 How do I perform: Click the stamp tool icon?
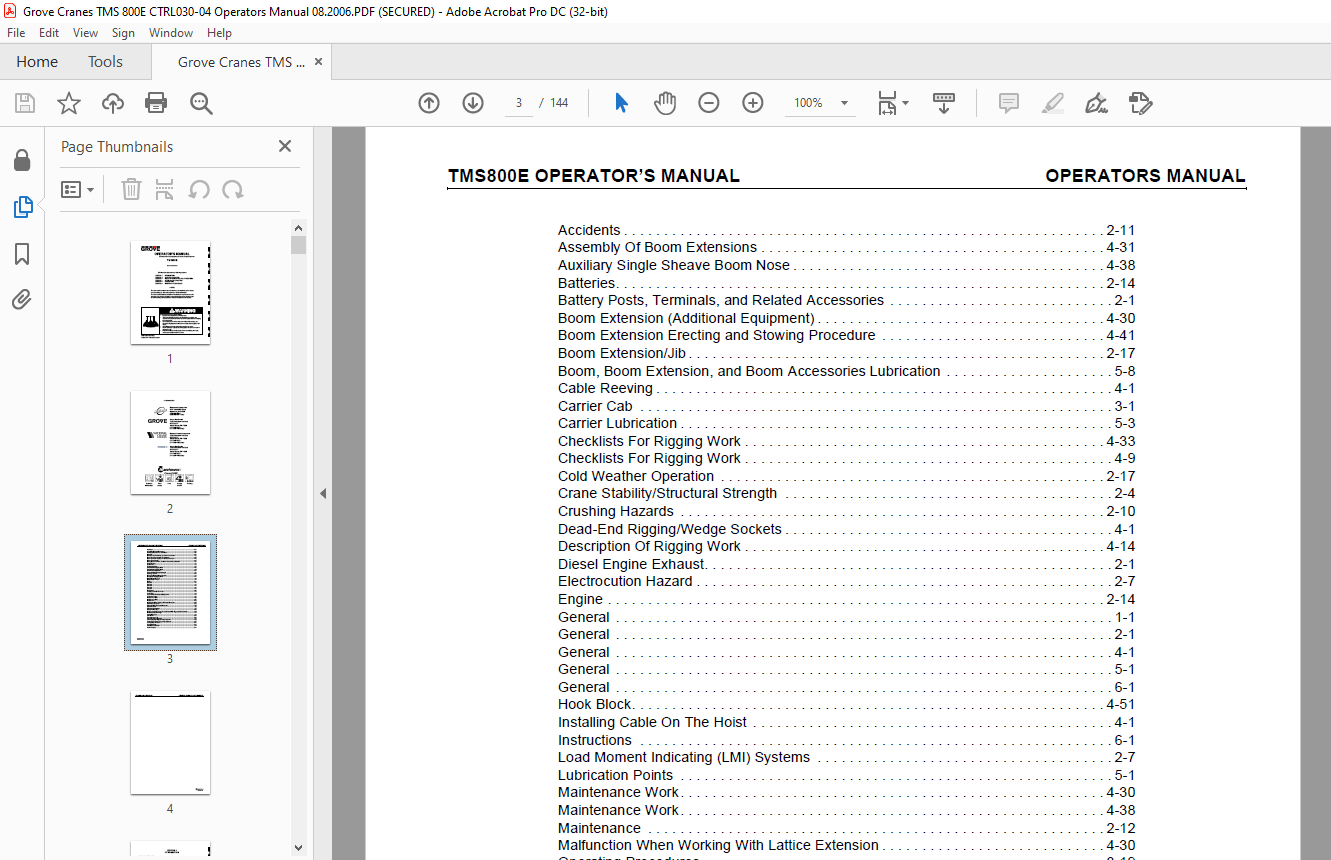1140,103
